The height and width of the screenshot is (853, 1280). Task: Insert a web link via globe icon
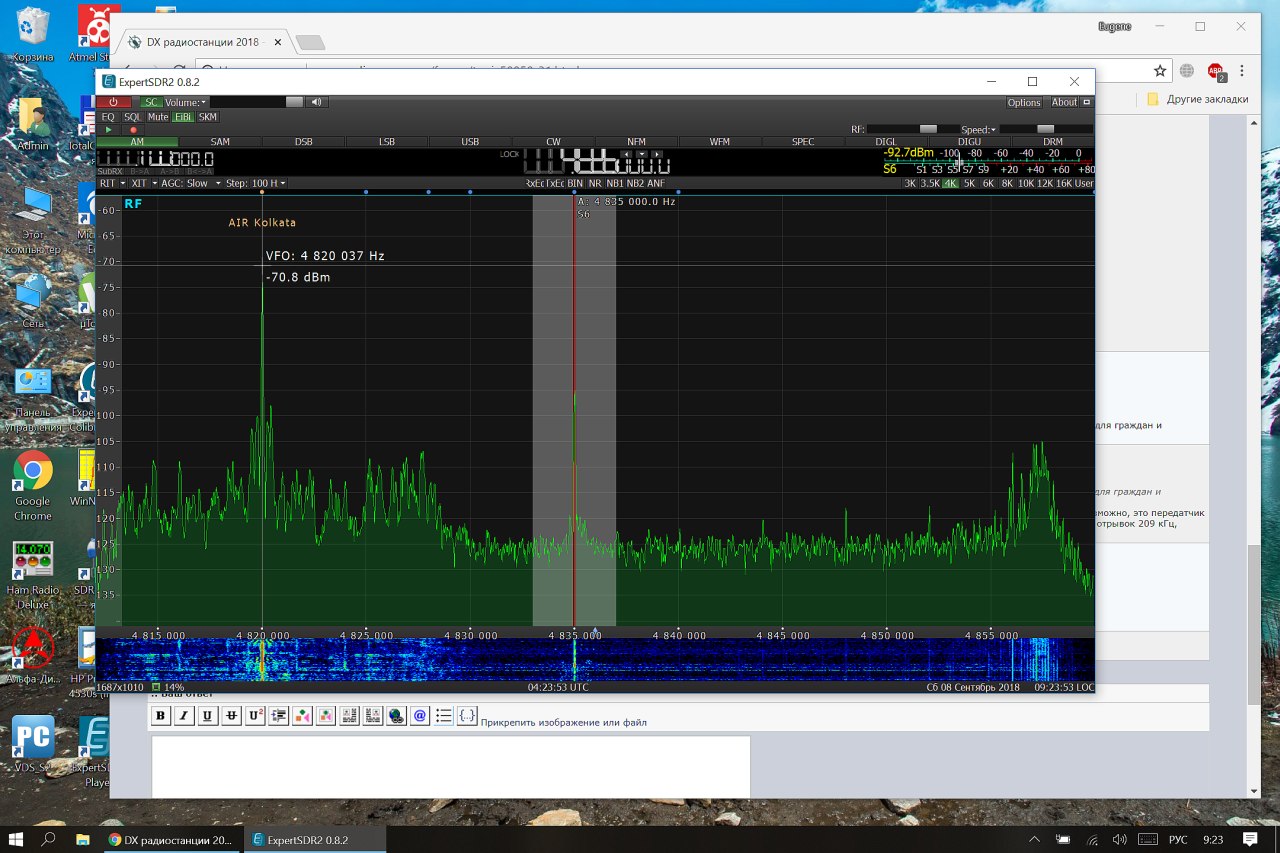point(396,716)
